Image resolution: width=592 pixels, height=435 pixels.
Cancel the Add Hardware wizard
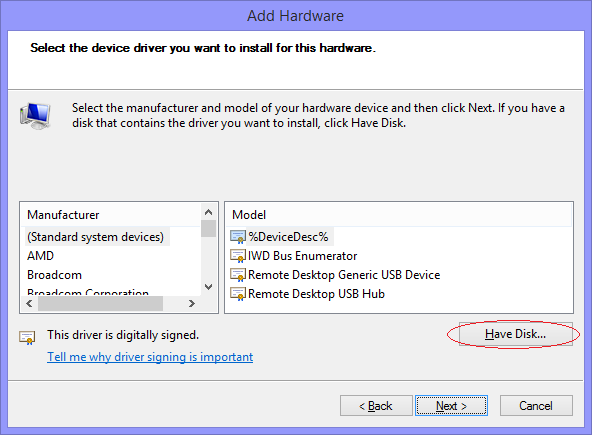tap(536, 406)
